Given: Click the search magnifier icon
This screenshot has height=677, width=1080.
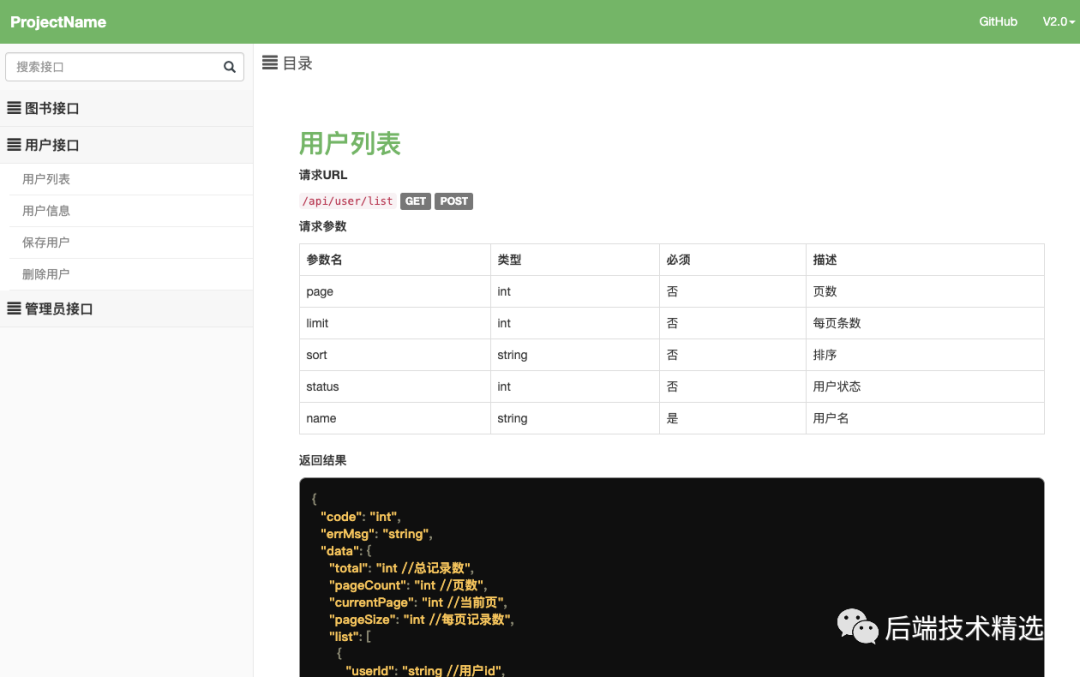Looking at the screenshot, I should point(229,67).
